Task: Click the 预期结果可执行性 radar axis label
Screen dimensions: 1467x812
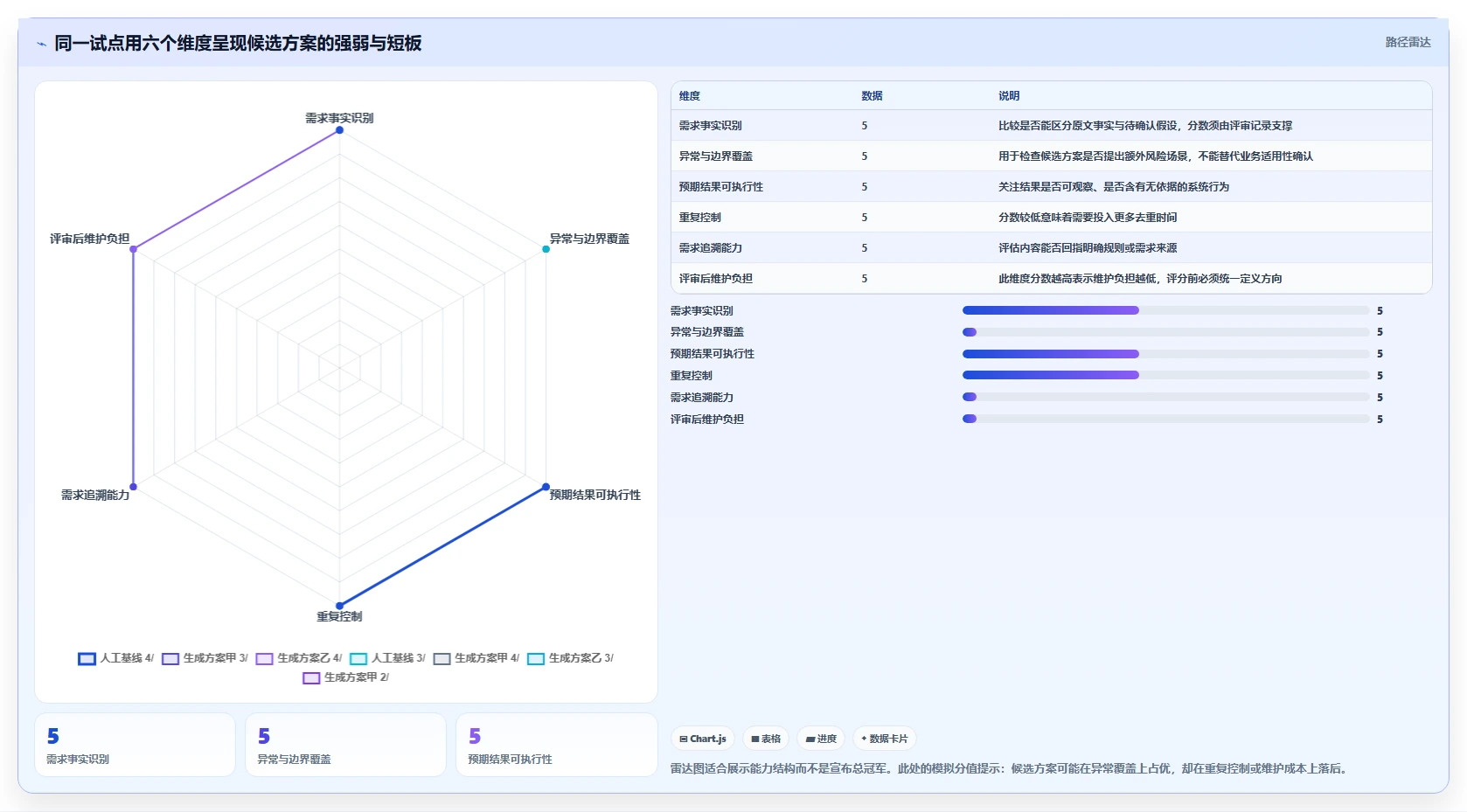Action: click(594, 495)
